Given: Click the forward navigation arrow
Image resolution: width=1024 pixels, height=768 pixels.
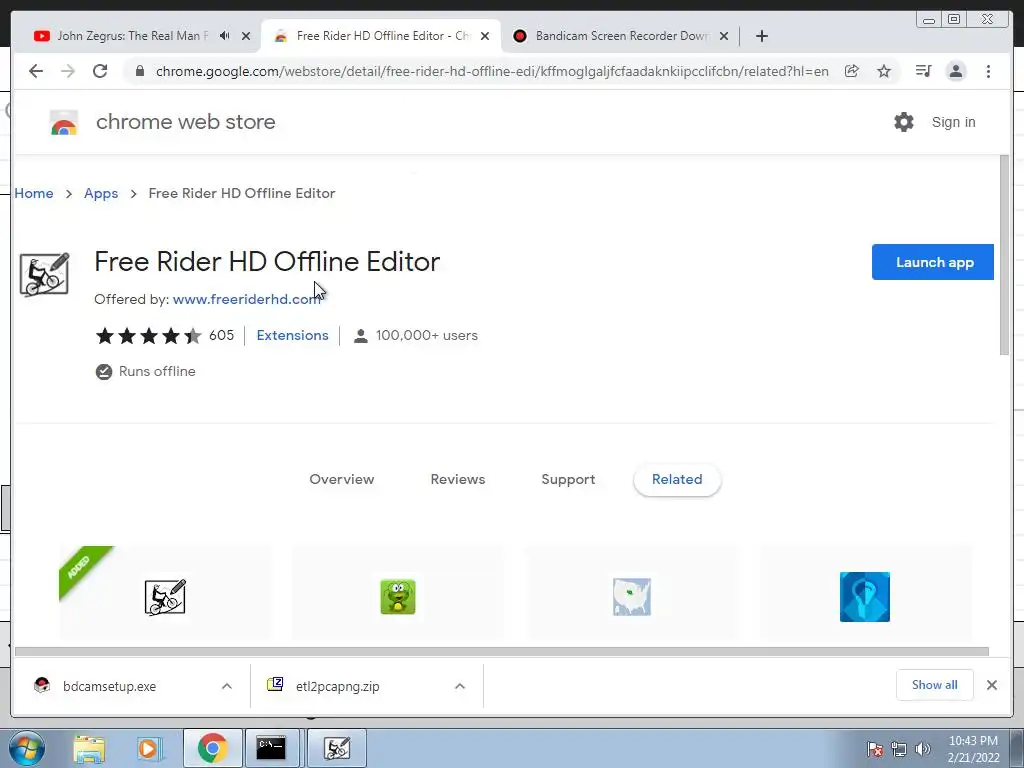Looking at the screenshot, I should click(68, 71).
